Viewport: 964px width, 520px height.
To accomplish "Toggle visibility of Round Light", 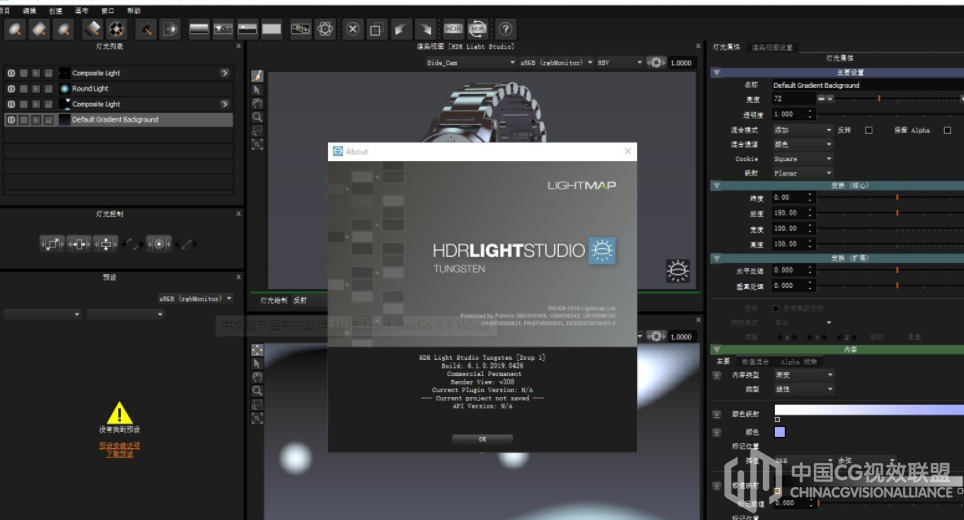I will (11, 89).
